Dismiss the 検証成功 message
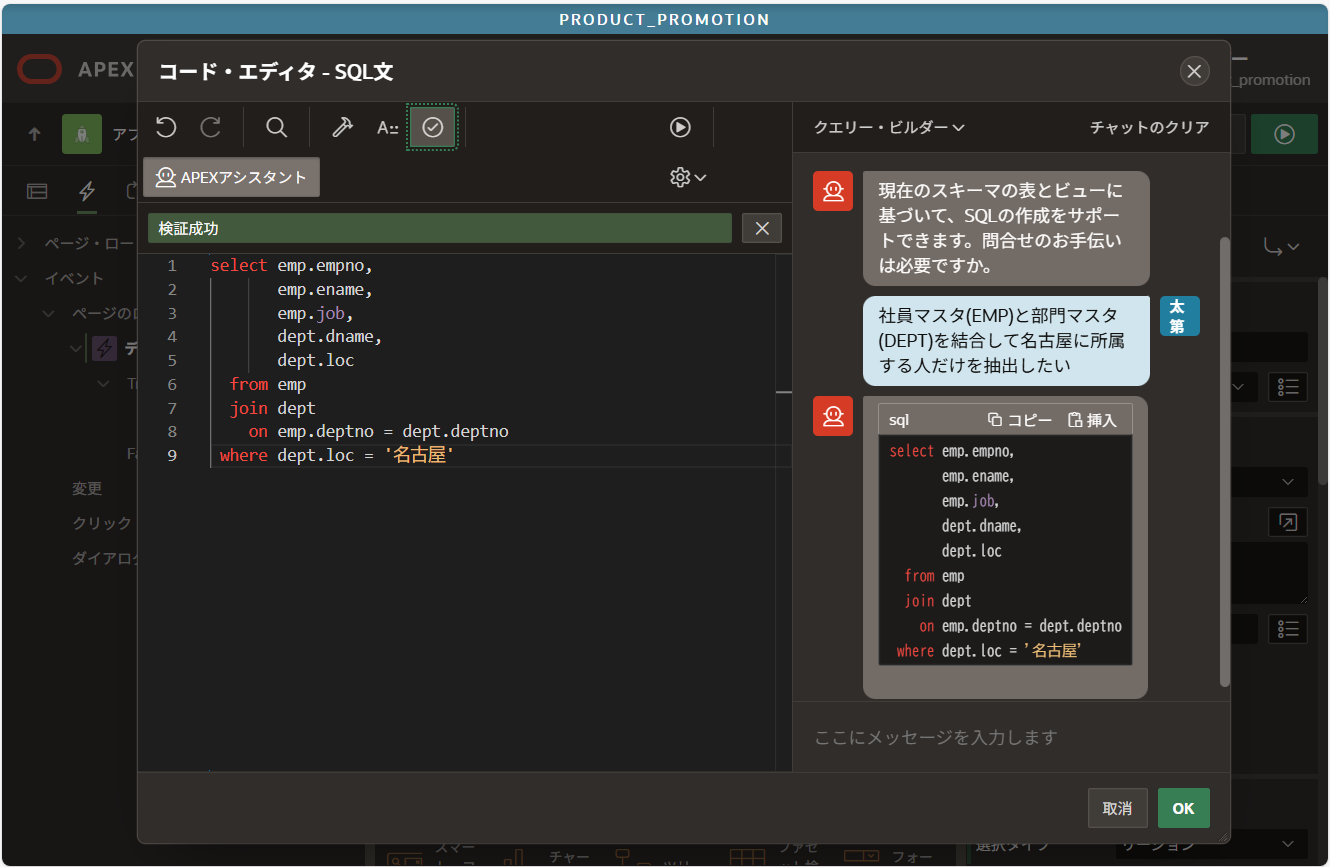1330x867 pixels. pyautogui.click(x=761, y=228)
